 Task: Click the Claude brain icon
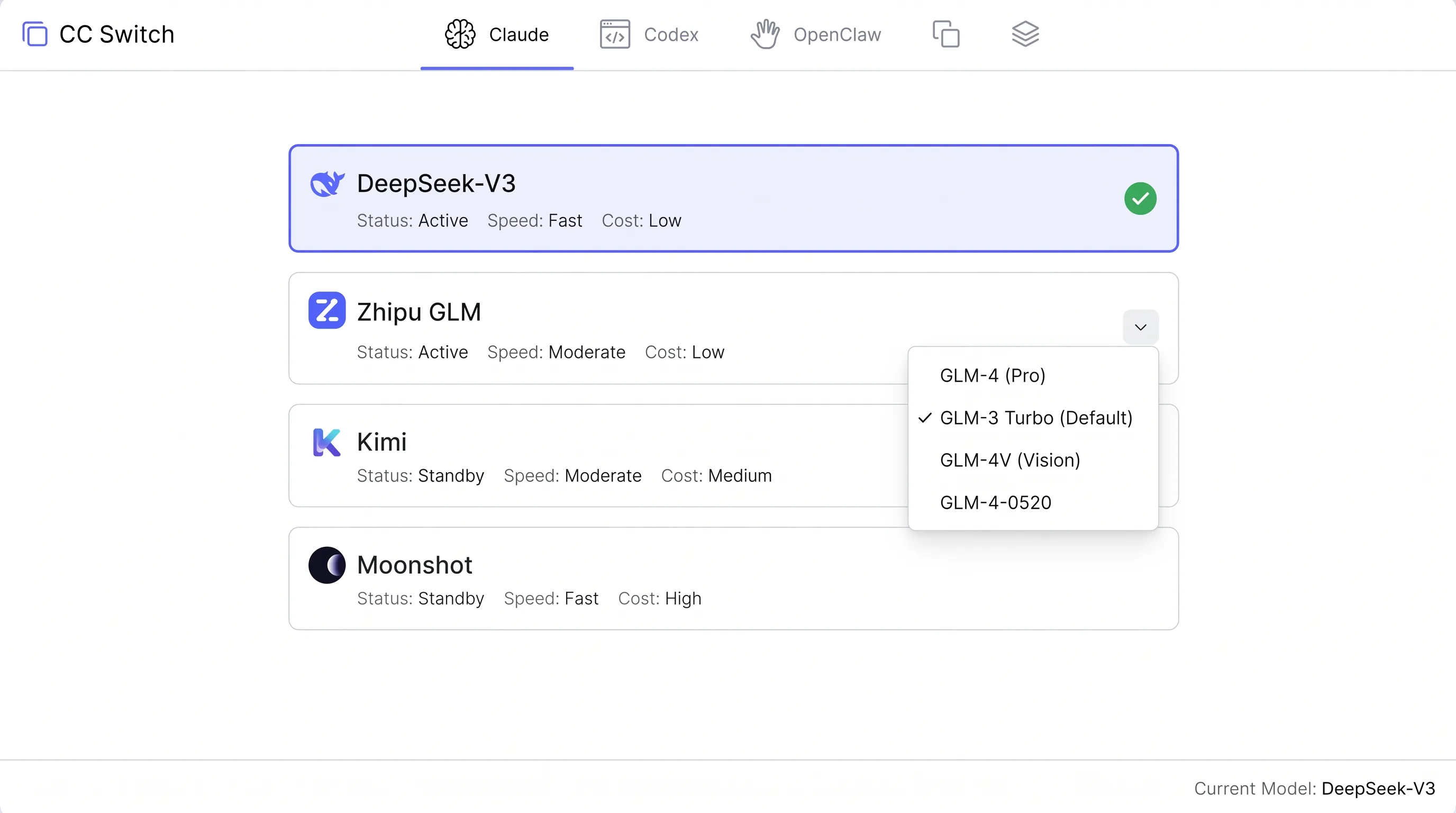pyautogui.click(x=460, y=34)
